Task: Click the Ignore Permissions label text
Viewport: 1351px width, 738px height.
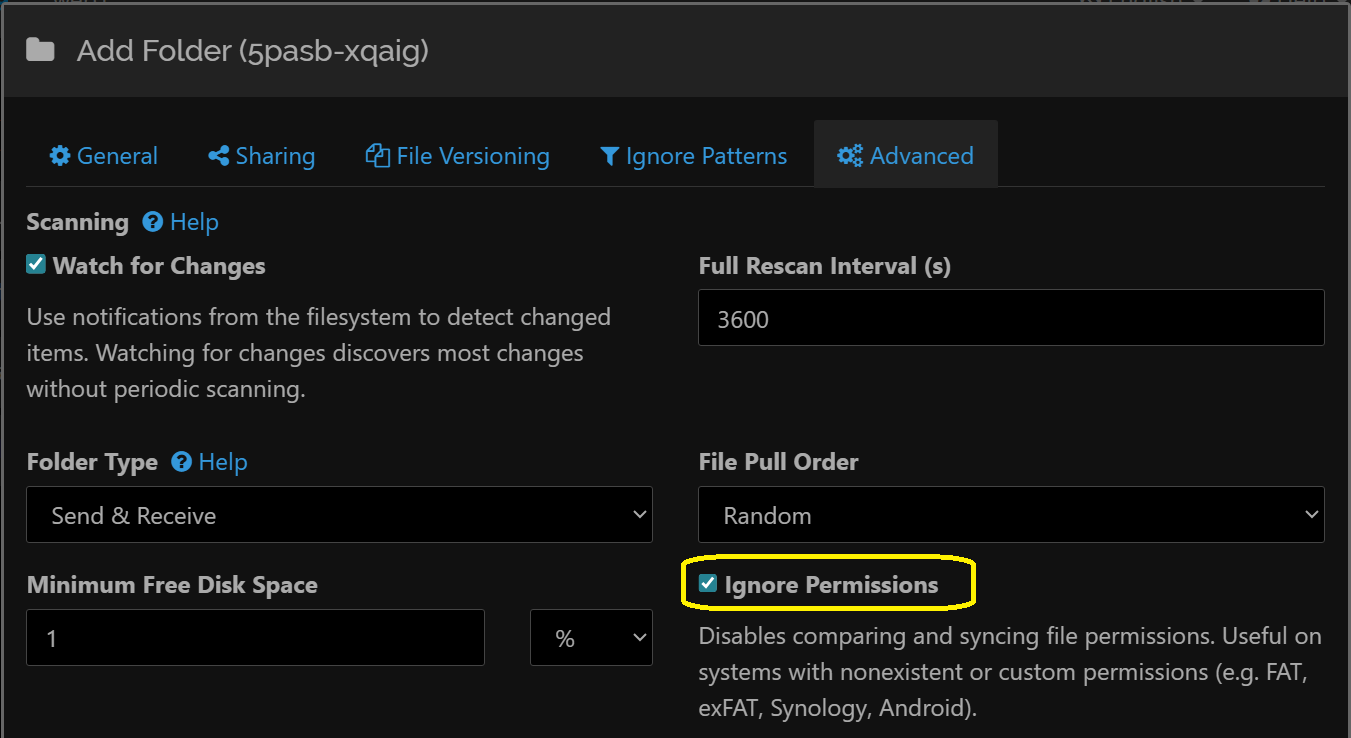Action: pyautogui.click(x=831, y=585)
